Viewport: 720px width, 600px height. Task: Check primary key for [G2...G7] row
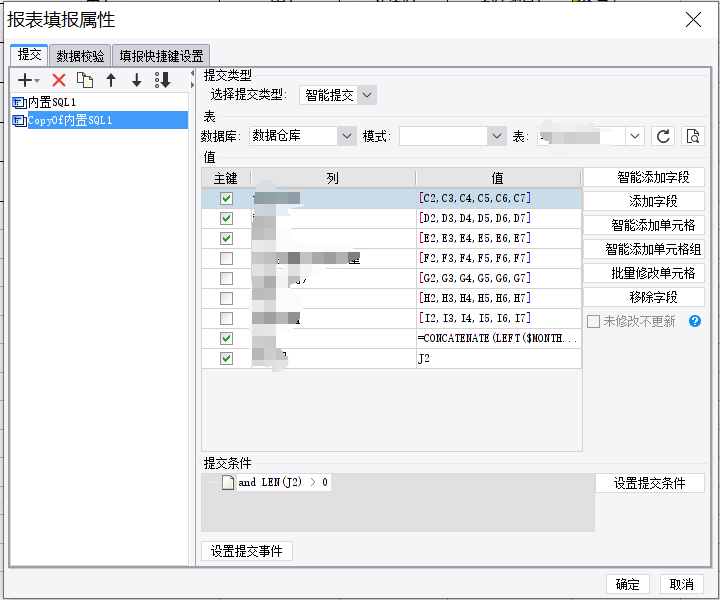[226, 278]
